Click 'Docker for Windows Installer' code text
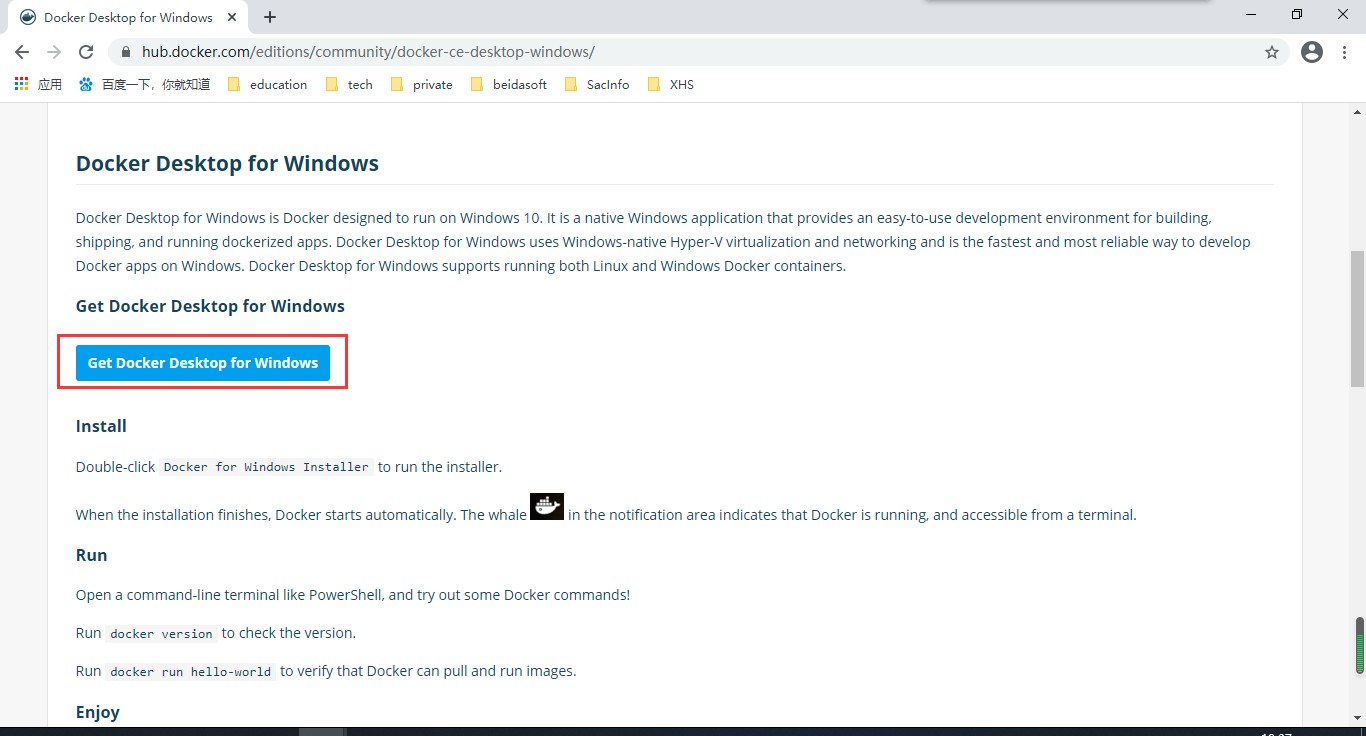This screenshot has width=1366, height=736. pos(266,467)
